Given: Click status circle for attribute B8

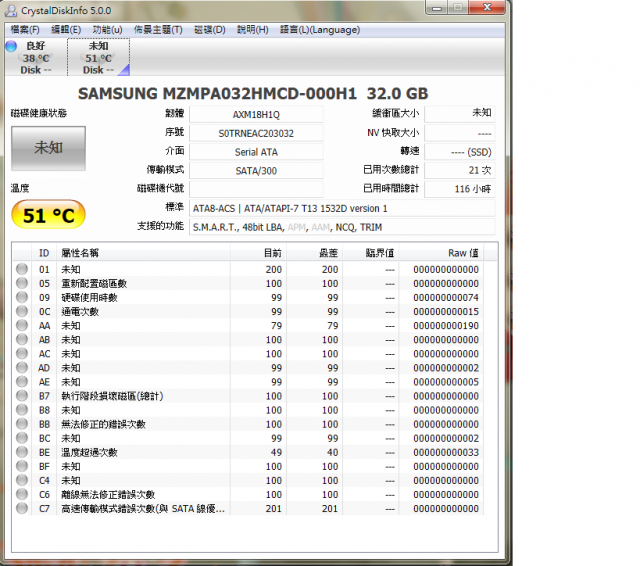Looking at the screenshot, I should click(22, 410).
